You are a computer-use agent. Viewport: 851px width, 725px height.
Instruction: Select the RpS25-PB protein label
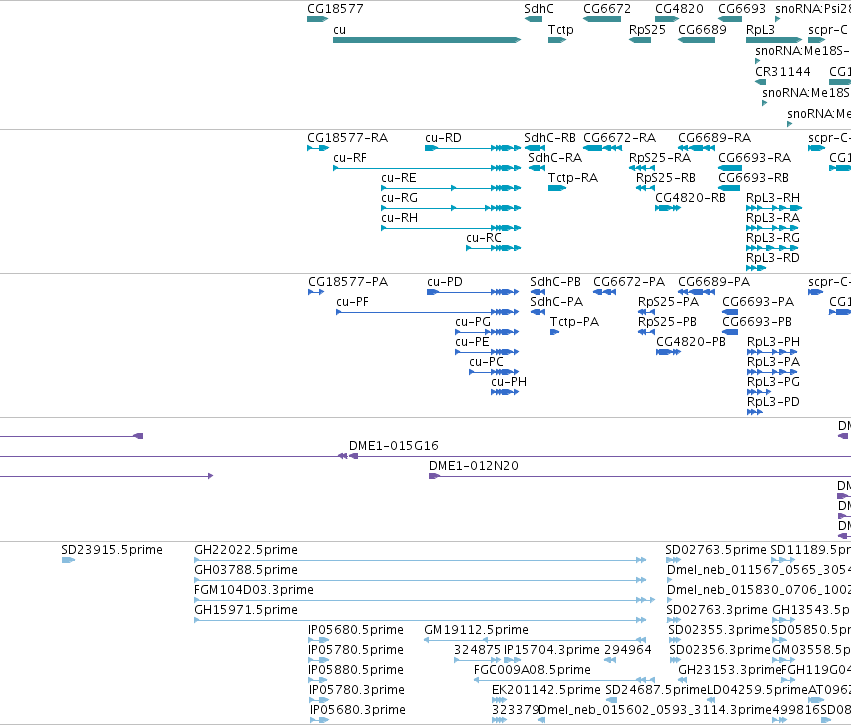(667, 322)
